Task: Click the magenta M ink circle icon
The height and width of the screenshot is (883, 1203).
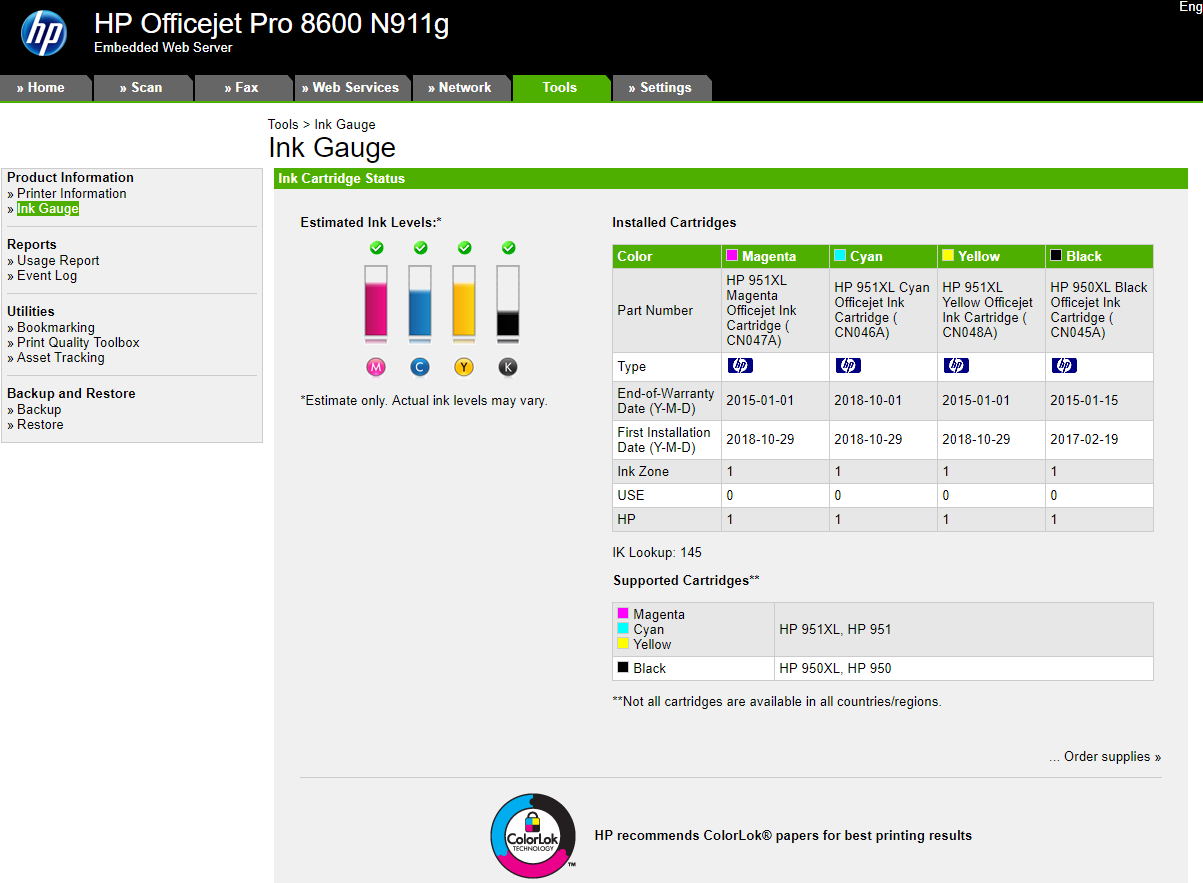Action: [x=376, y=367]
